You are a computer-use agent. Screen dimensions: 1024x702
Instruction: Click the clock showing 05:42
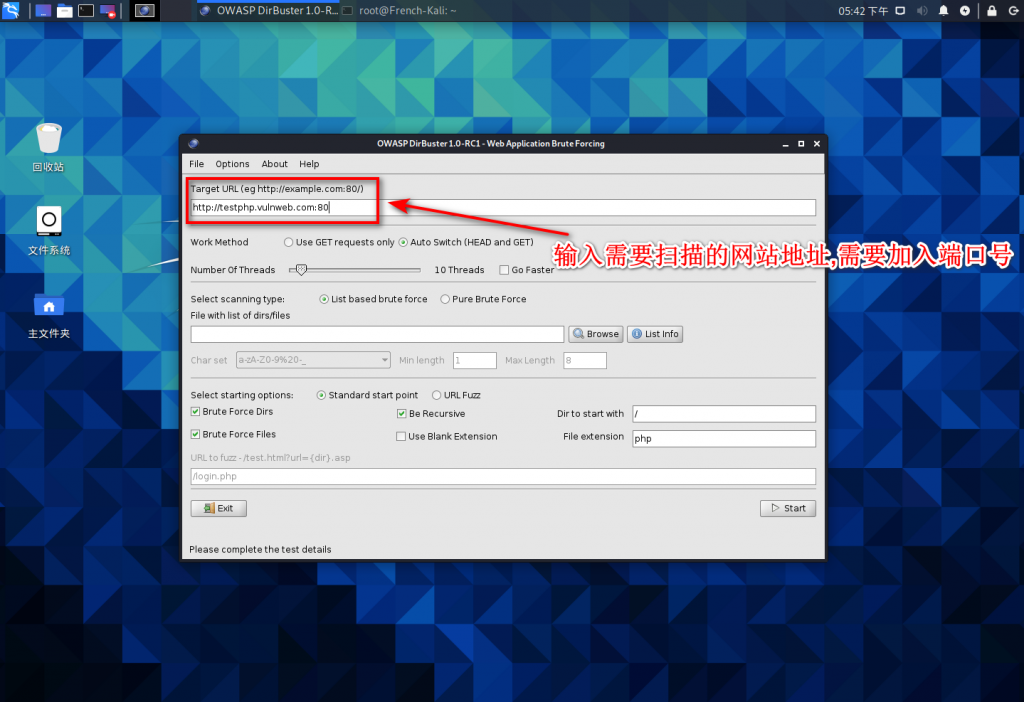pyautogui.click(x=863, y=11)
